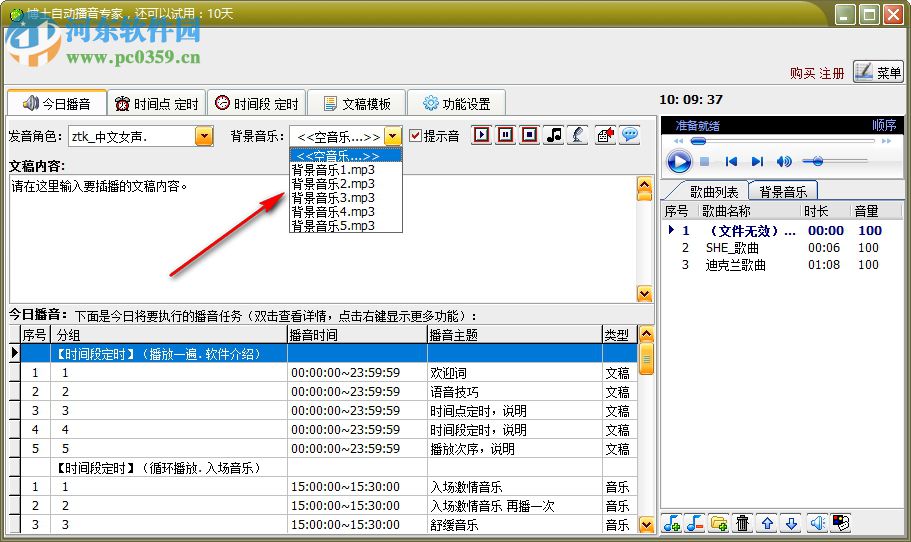The height and width of the screenshot is (542, 911).
Task: Select 背景音乐3.mp3 from the dropdown list
Action: click(x=333, y=198)
